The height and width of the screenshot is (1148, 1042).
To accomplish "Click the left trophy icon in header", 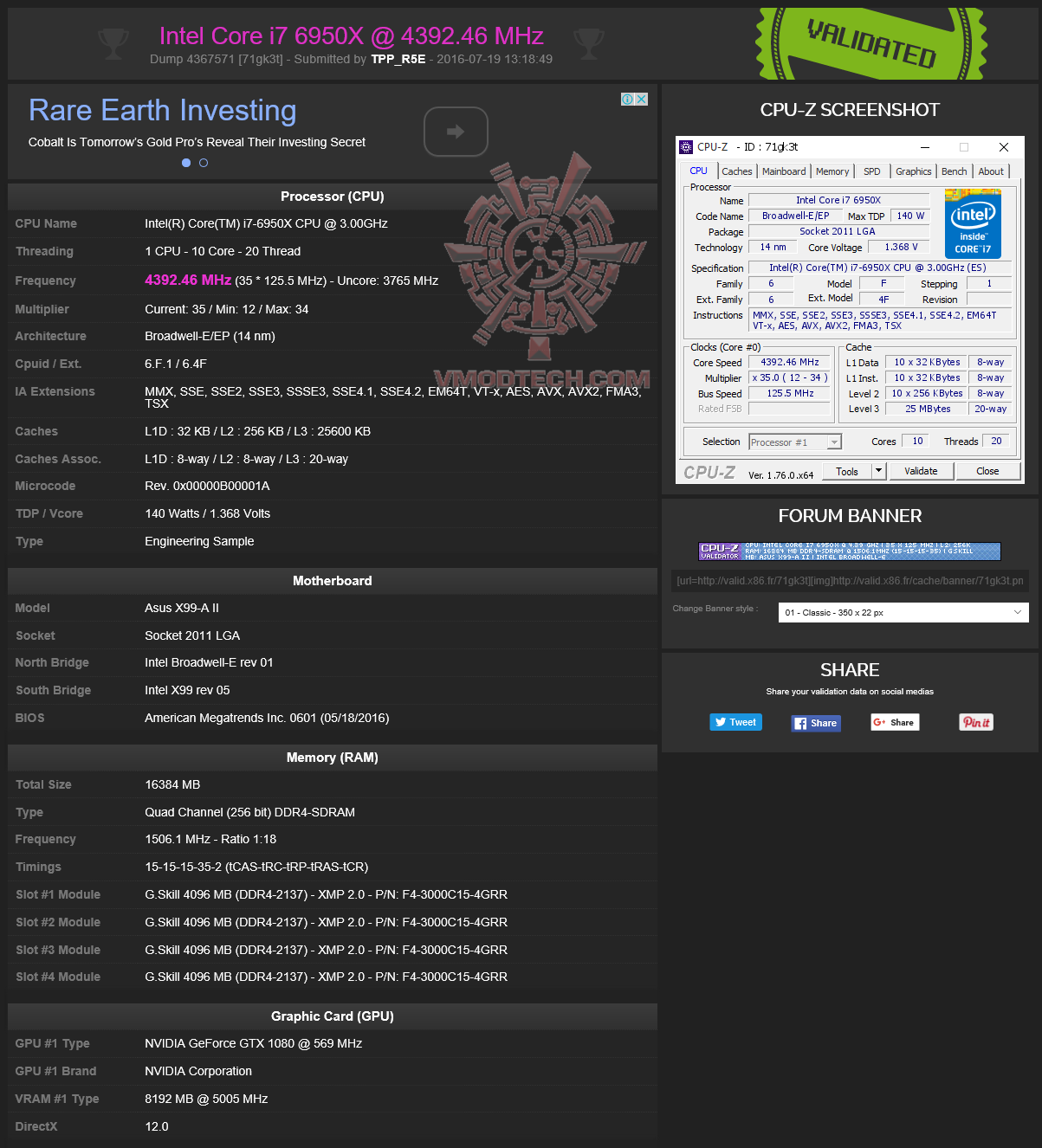I will 113,43.
